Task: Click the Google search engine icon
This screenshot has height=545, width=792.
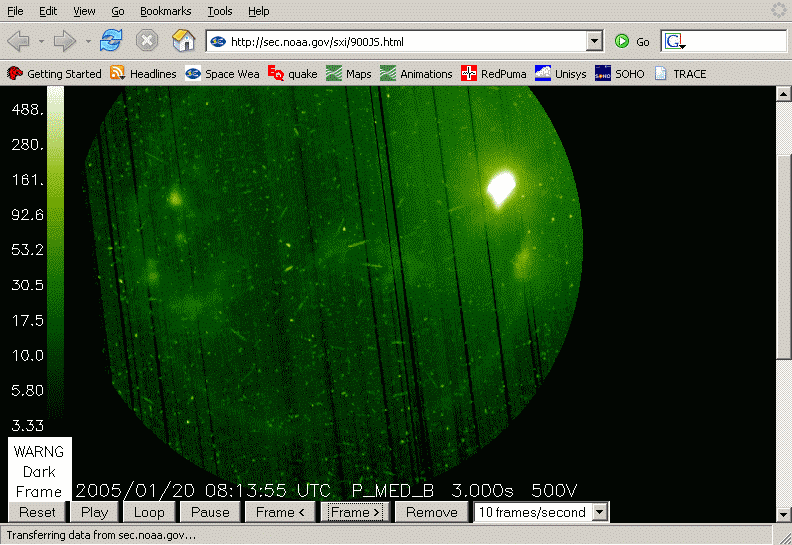Action: [674, 41]
